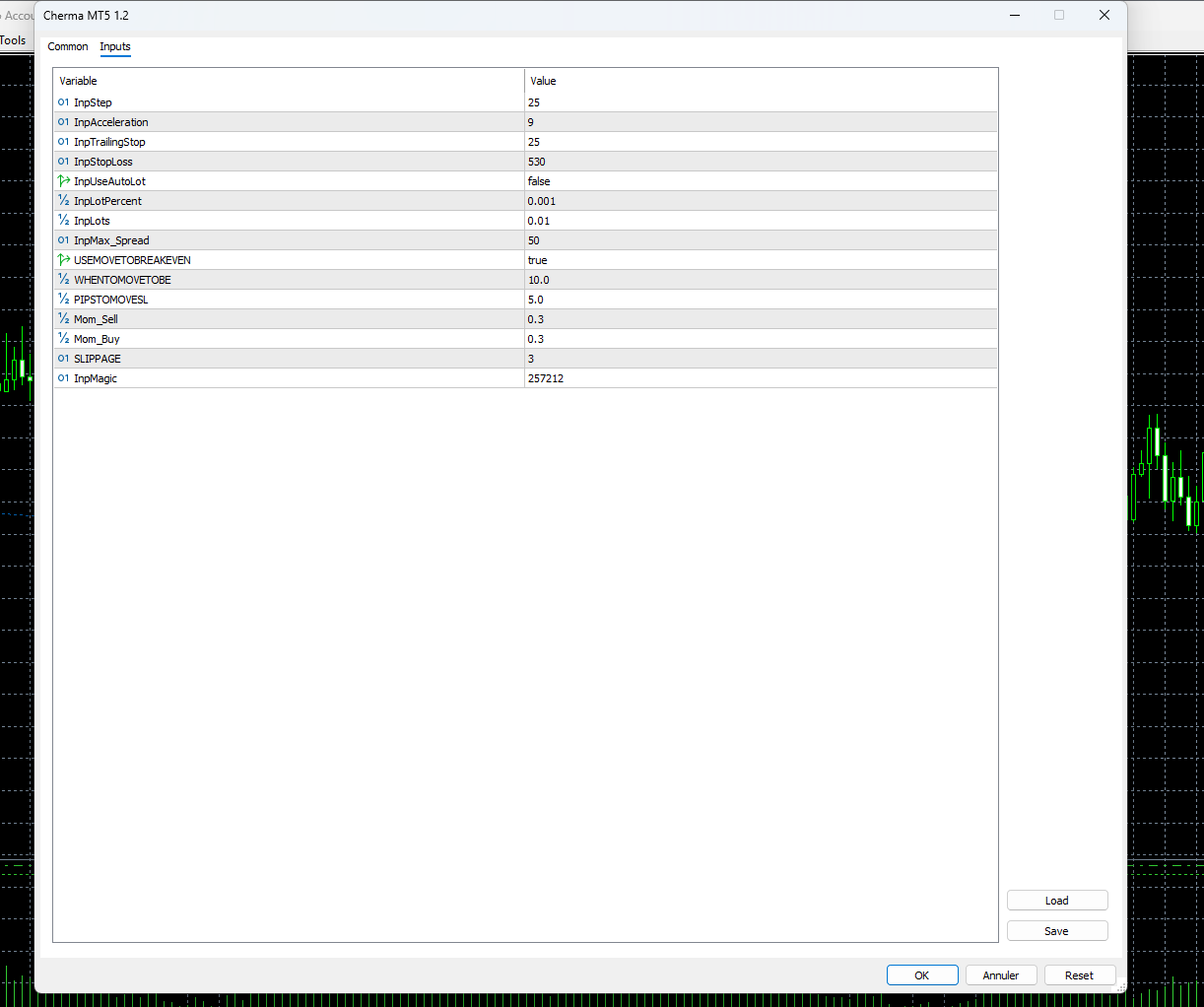Click the double-type icon beside InpLotPercent
The image size is (1204, 1007).
pos(63,201)
